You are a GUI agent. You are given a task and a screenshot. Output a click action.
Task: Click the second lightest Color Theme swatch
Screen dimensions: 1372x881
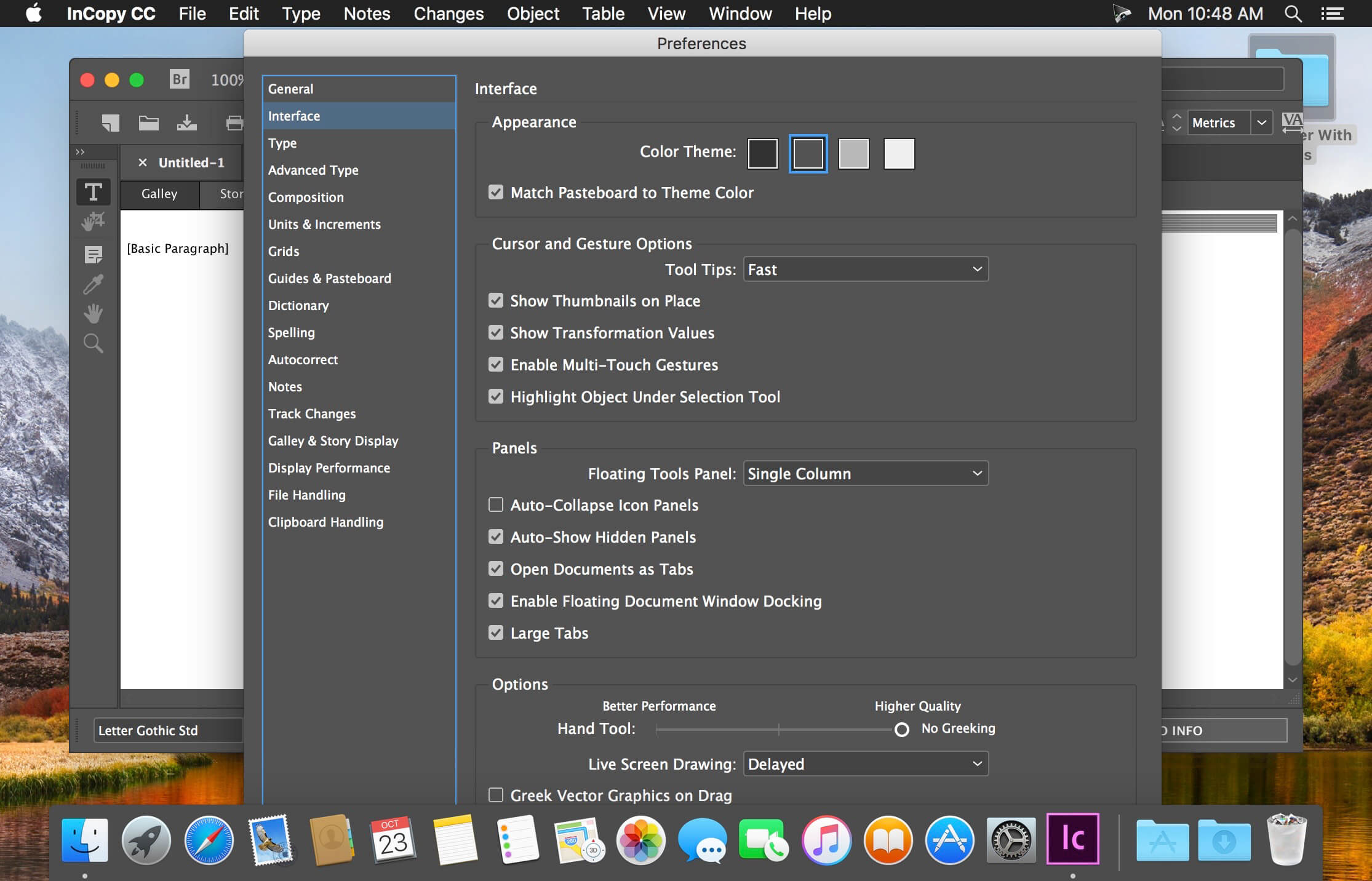[853, 153]
